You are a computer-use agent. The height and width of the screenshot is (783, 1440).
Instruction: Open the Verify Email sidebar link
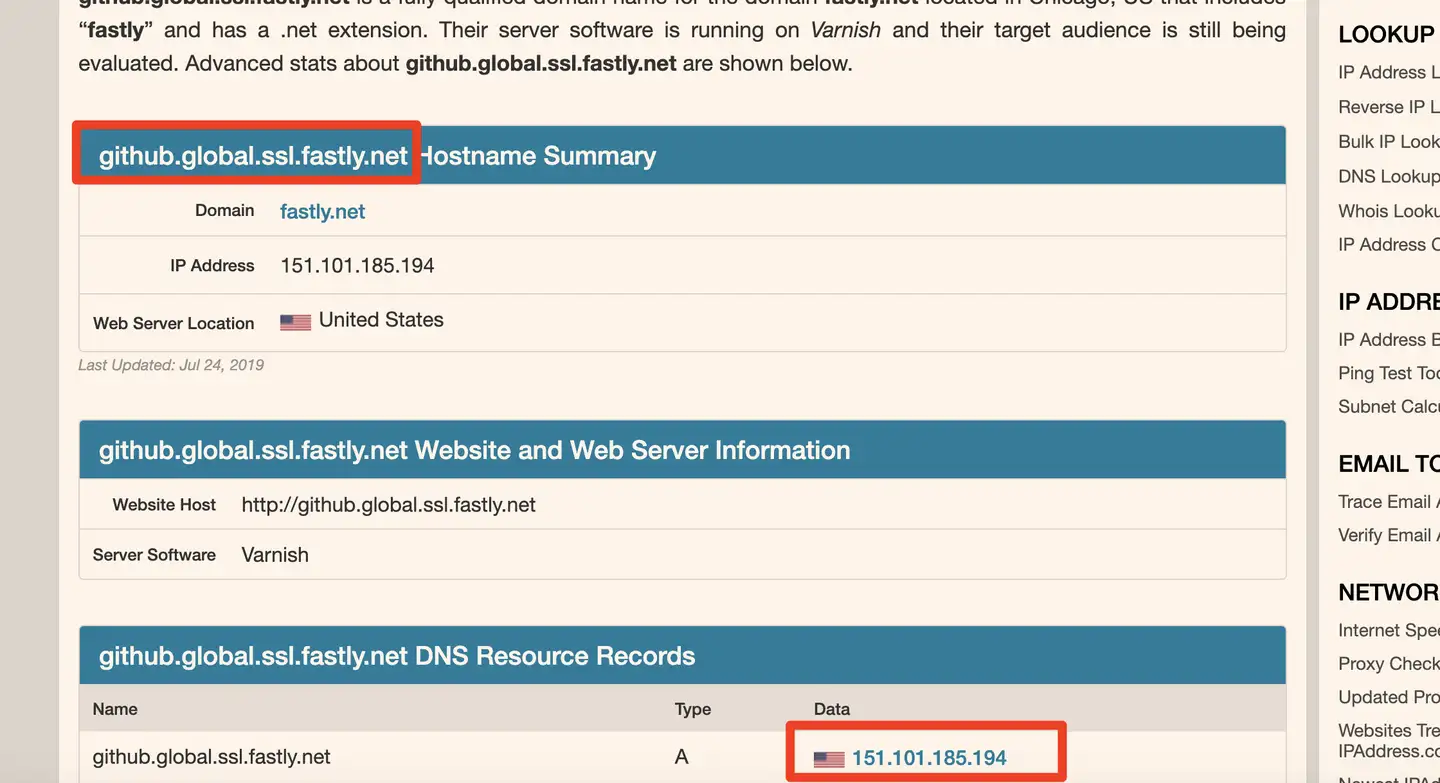click(1388, 535)
